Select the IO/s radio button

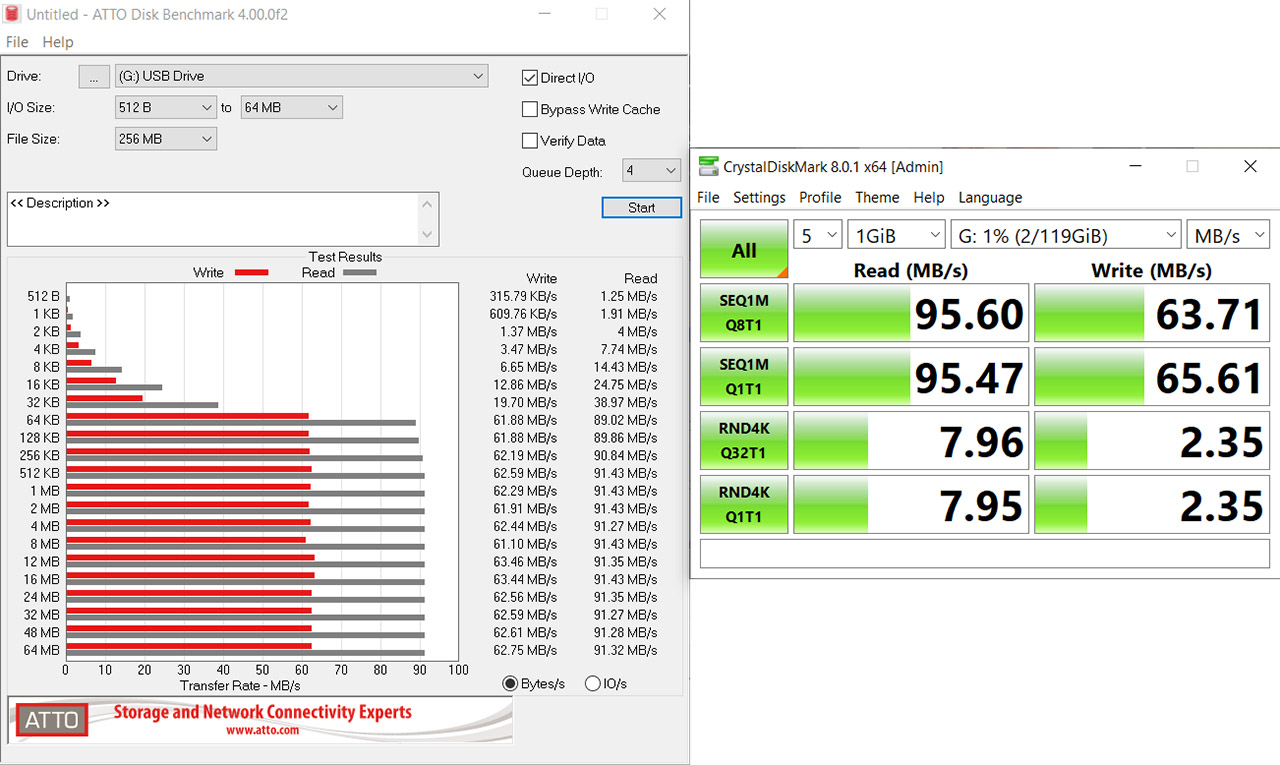593,684
